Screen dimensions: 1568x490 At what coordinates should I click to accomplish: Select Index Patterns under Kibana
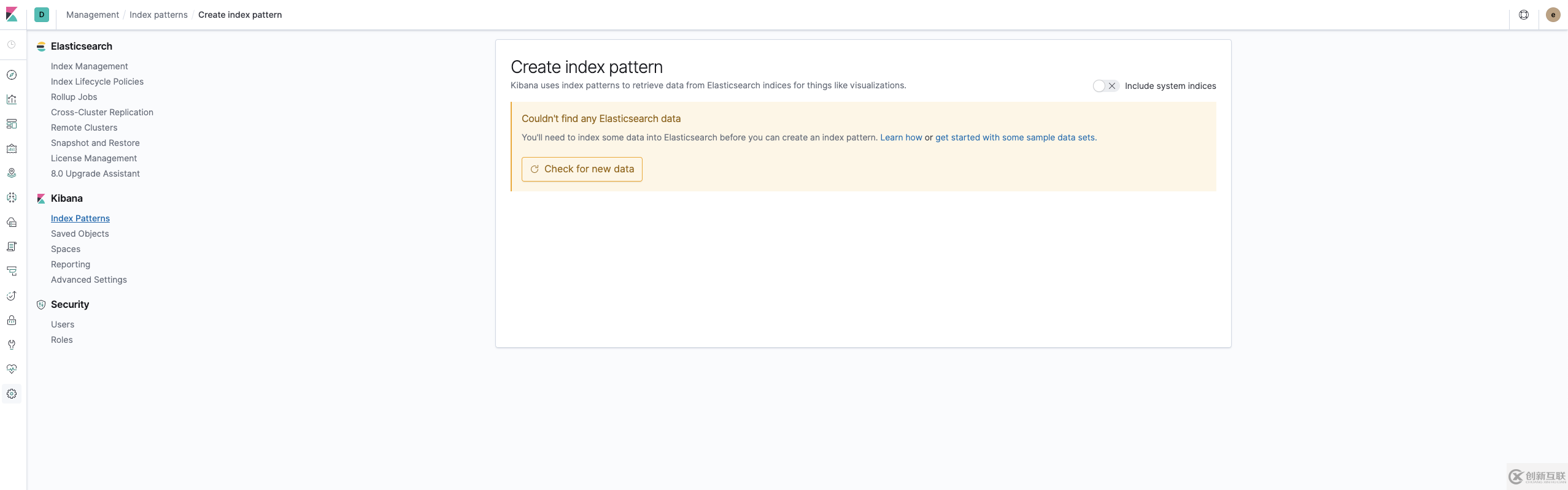click(80, 218)
